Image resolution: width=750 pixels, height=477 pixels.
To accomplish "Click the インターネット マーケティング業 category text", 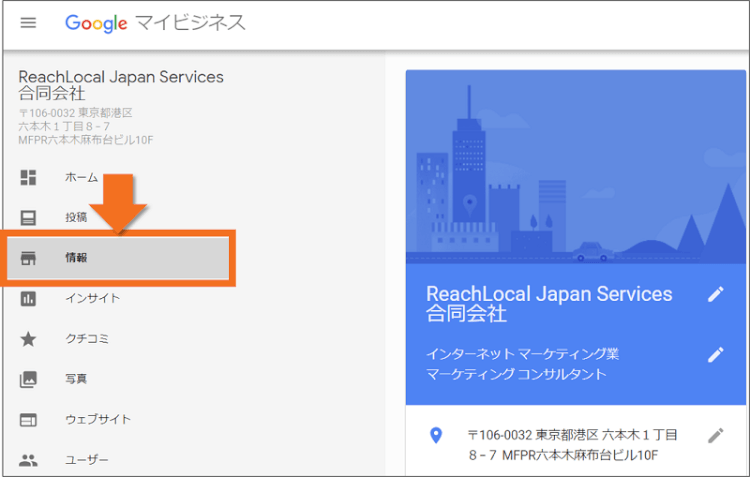I will coord(522,354).
